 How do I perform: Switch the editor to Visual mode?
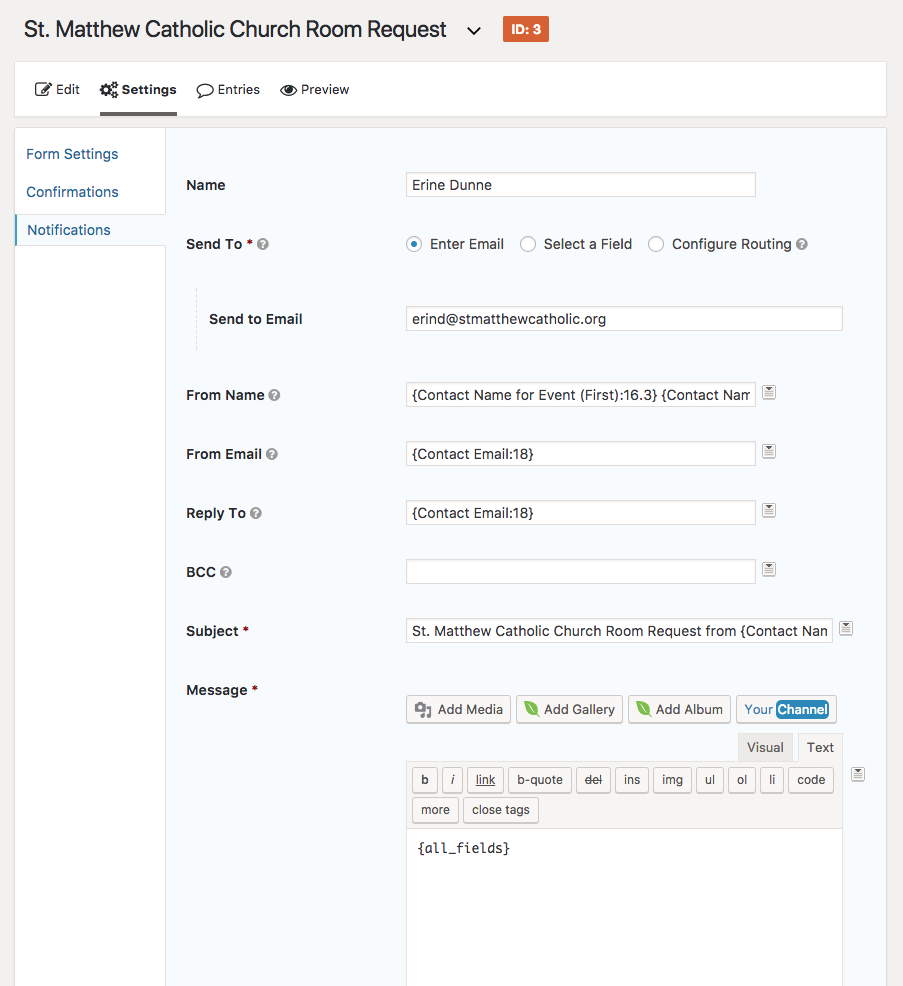pos(765,747)
